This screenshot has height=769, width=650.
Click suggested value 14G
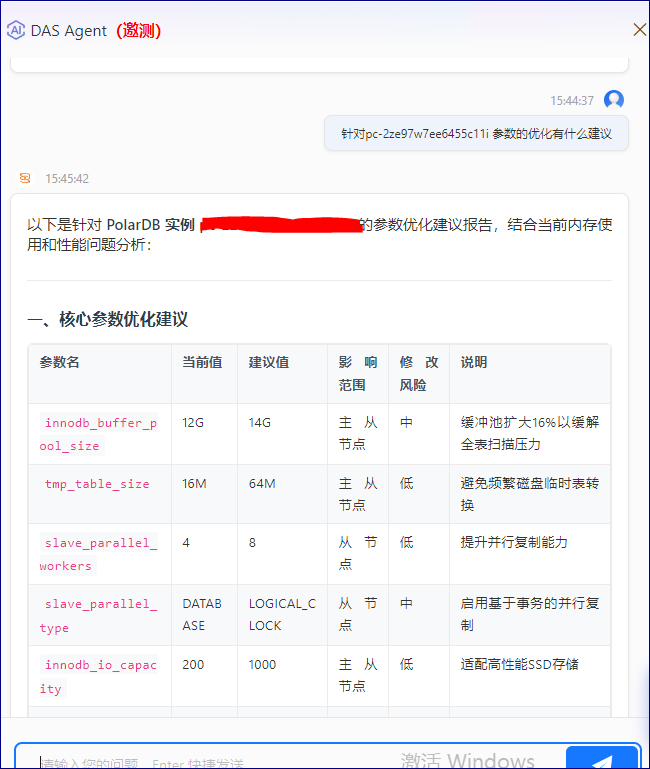tap(260, 423)
